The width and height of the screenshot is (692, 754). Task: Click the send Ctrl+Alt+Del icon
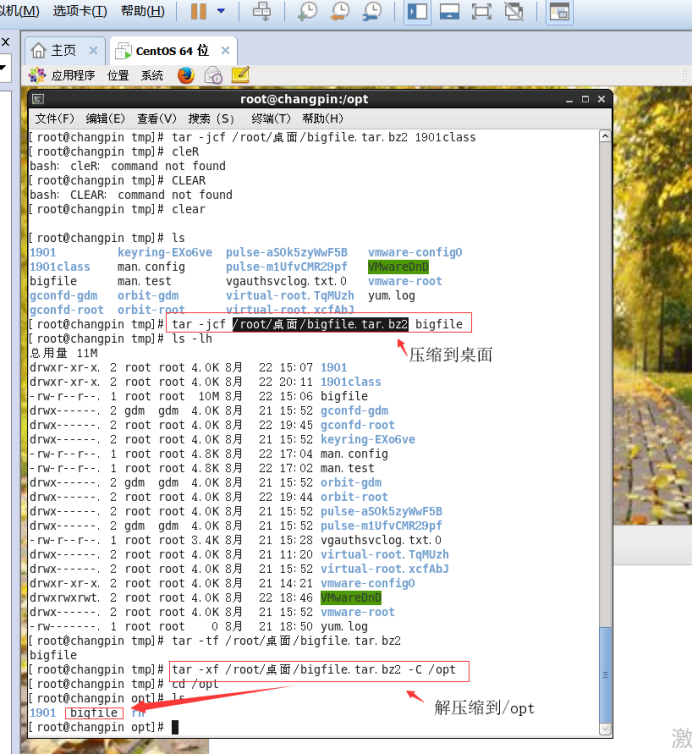[262, 11]
